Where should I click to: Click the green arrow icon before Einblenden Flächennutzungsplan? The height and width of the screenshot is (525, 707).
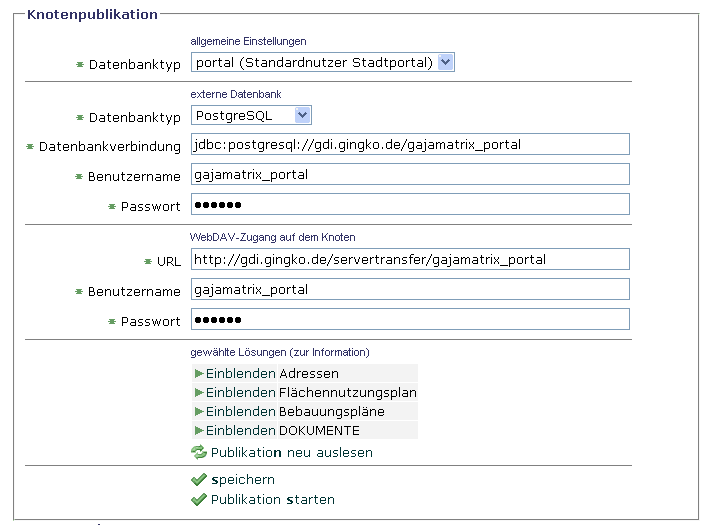coord(199,392)
